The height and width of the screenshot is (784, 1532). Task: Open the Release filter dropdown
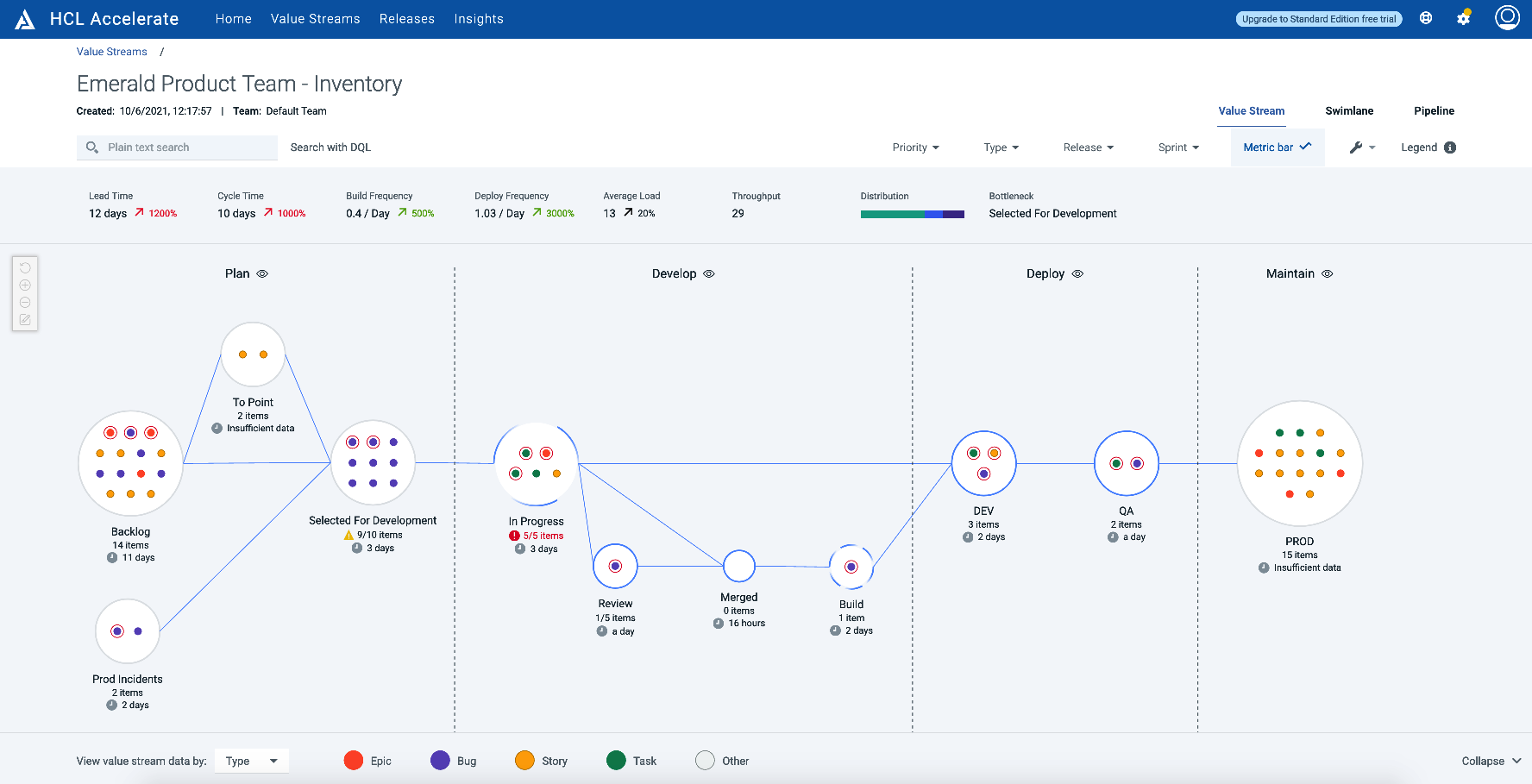[1088, 147]
